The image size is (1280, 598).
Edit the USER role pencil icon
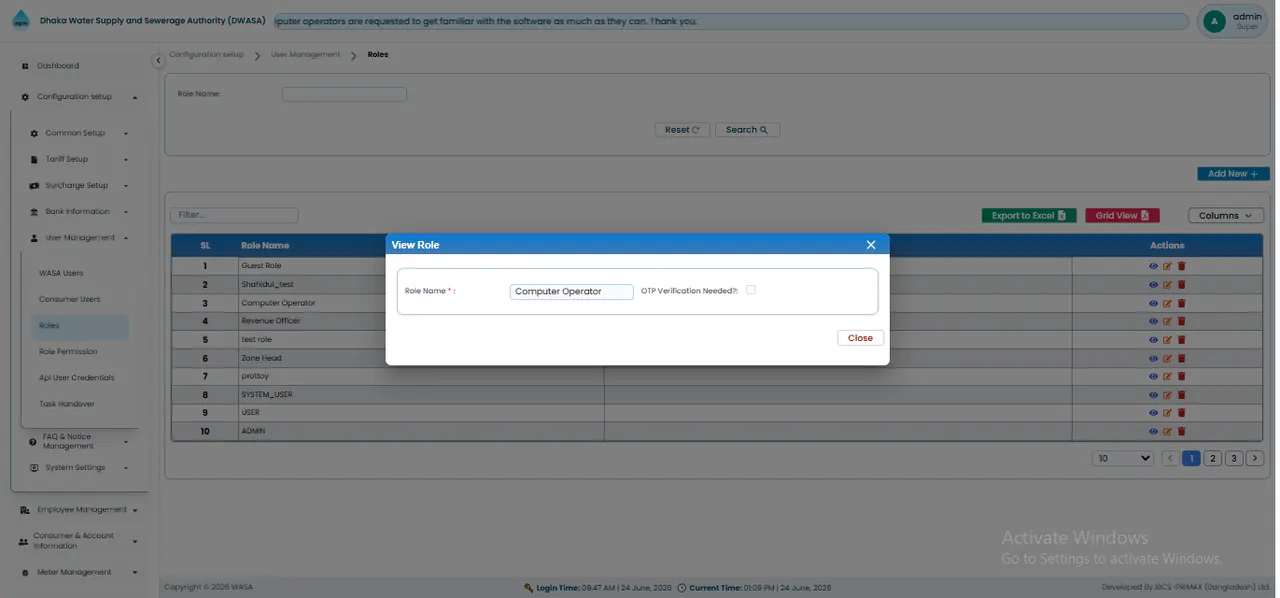[1167, 413]
